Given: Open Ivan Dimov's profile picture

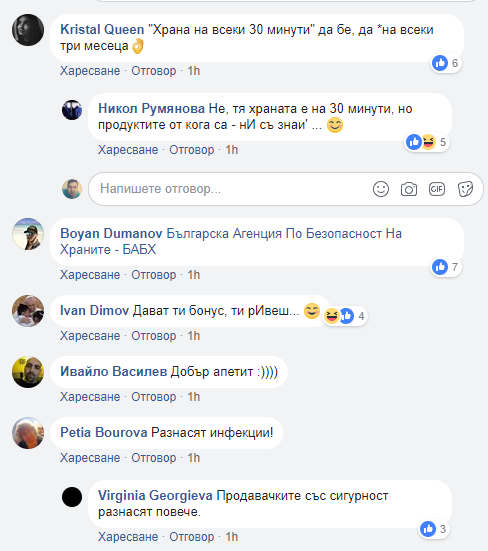Looking at the screenshot, I should (28, 311).
